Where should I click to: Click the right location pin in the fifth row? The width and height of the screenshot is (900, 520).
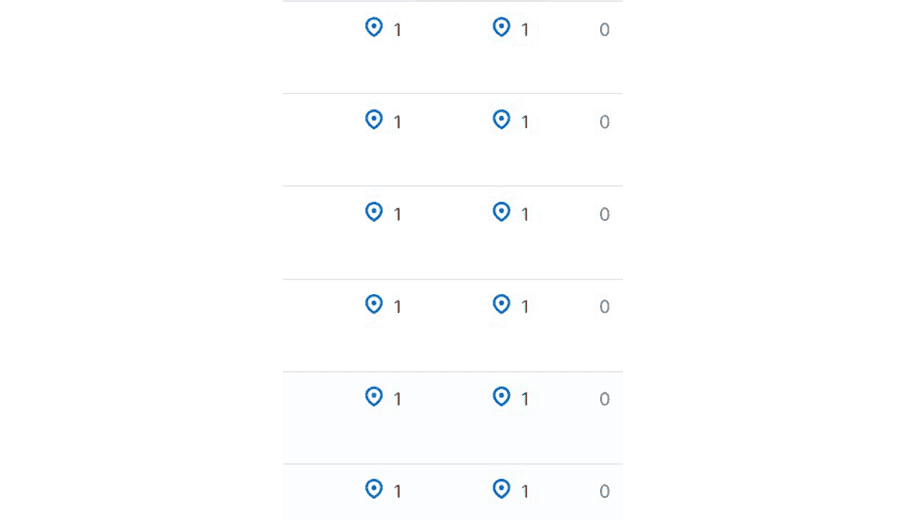[x=501, y=397]
